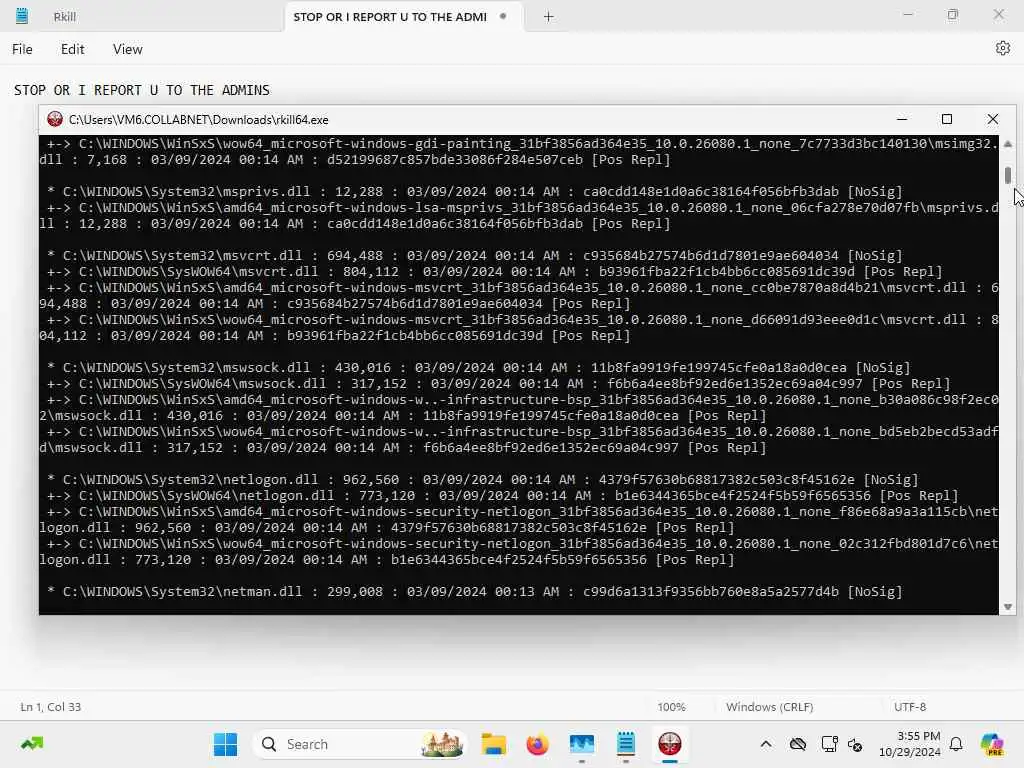Switch to the Rkill tab in Notepad
1024x768 pixels.
pyautogui.click(x=65, y=17)
